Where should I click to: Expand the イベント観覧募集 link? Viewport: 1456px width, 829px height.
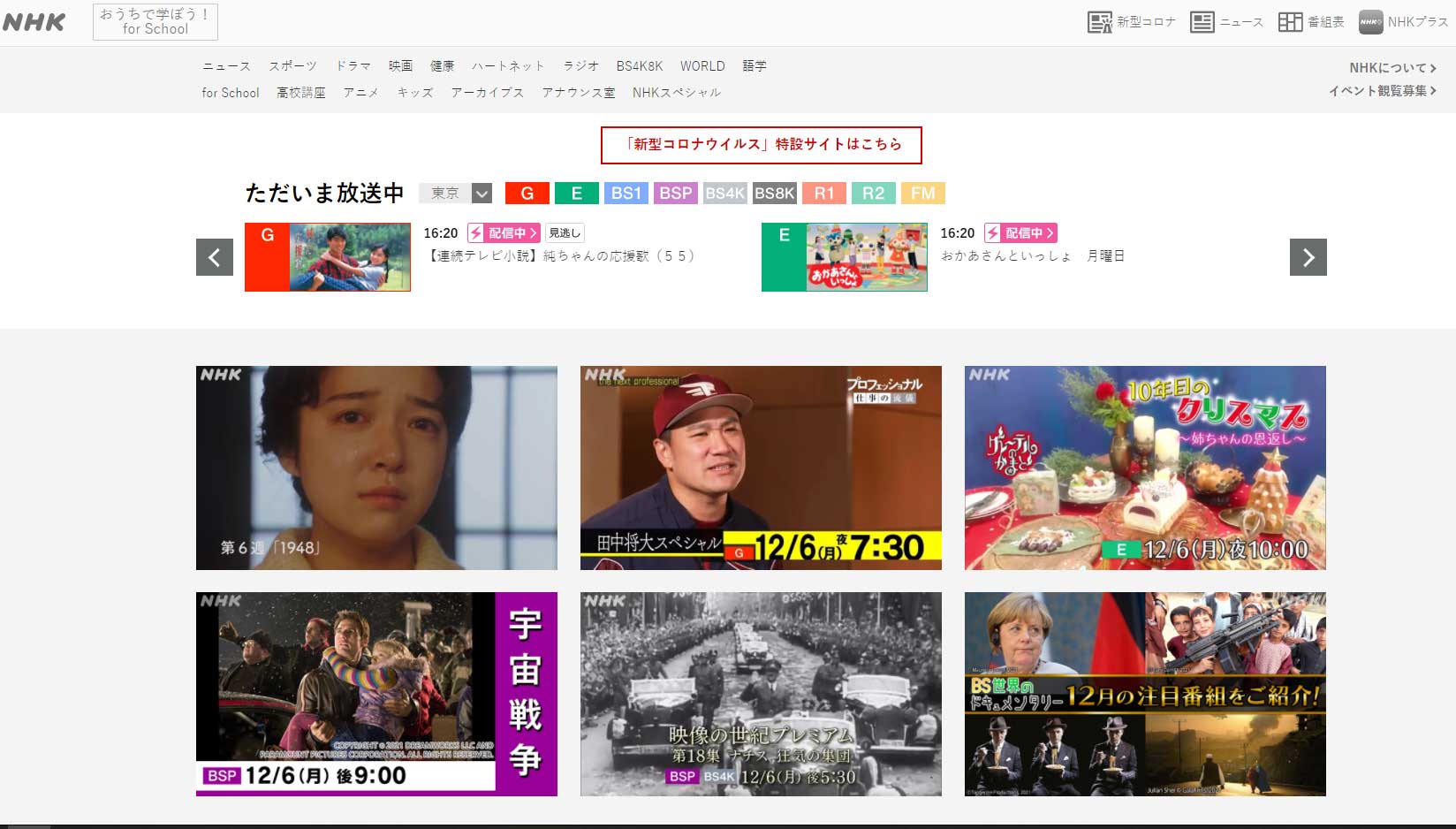point(1383,91)
